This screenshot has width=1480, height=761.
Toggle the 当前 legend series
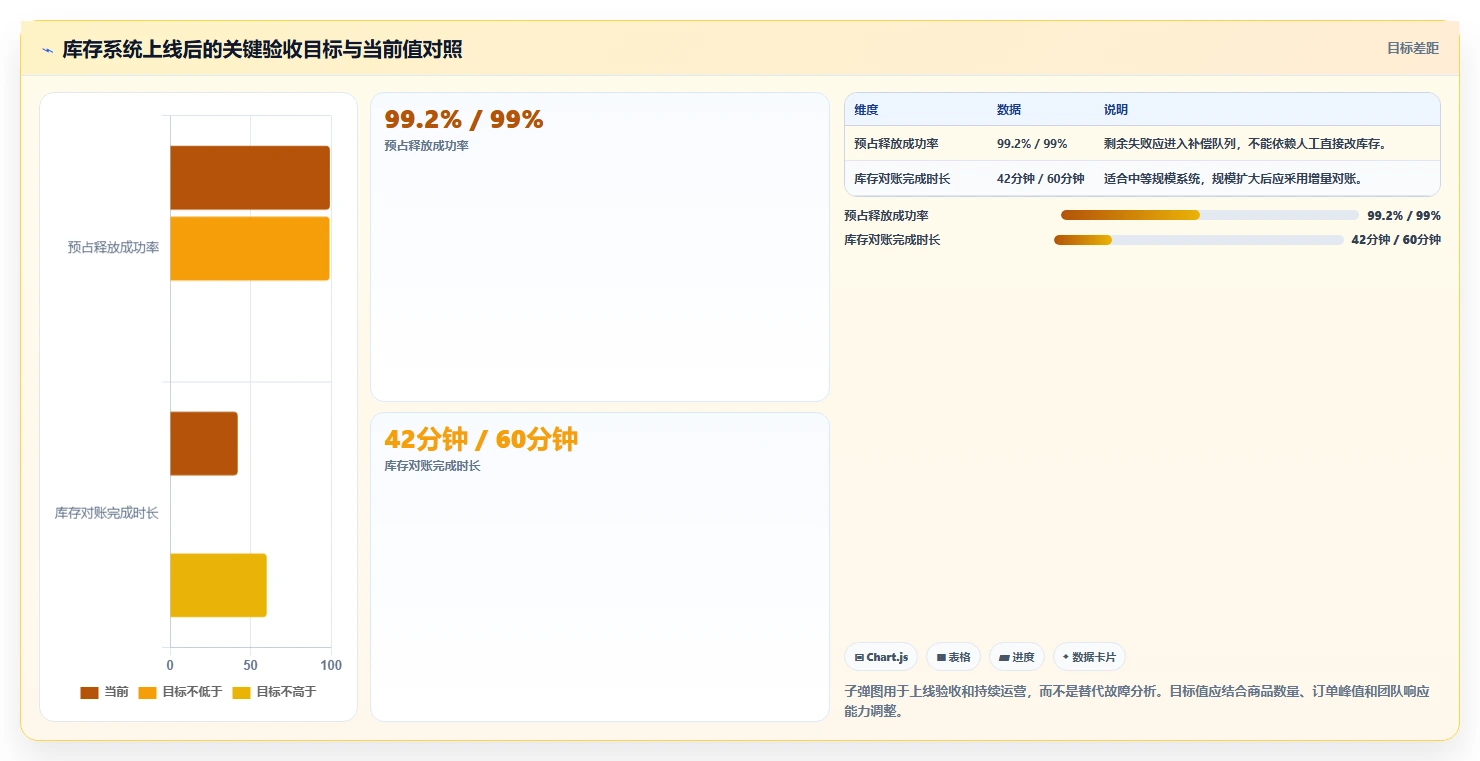coord(105,692)
